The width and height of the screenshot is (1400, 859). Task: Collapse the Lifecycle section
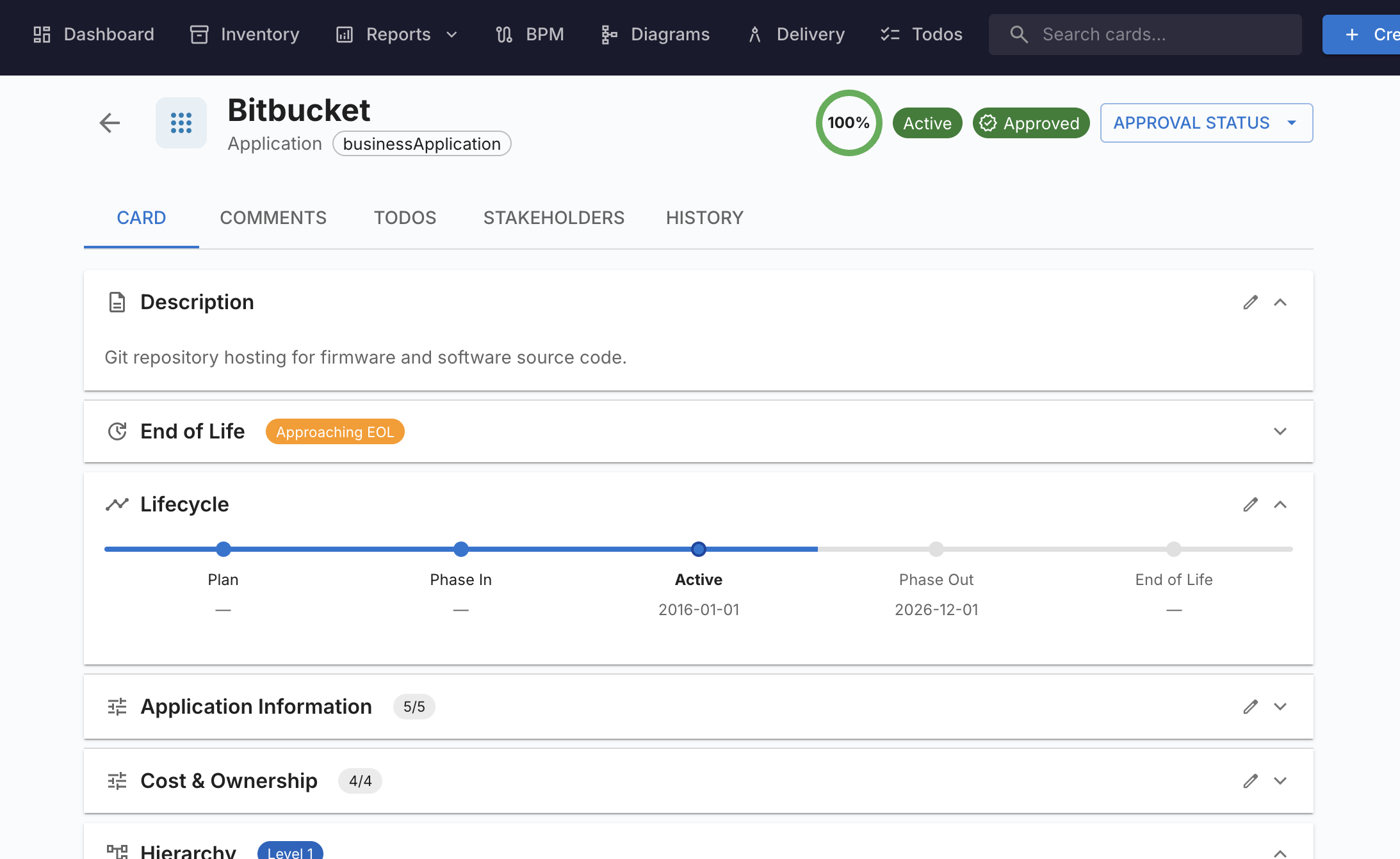point(1280,504)
